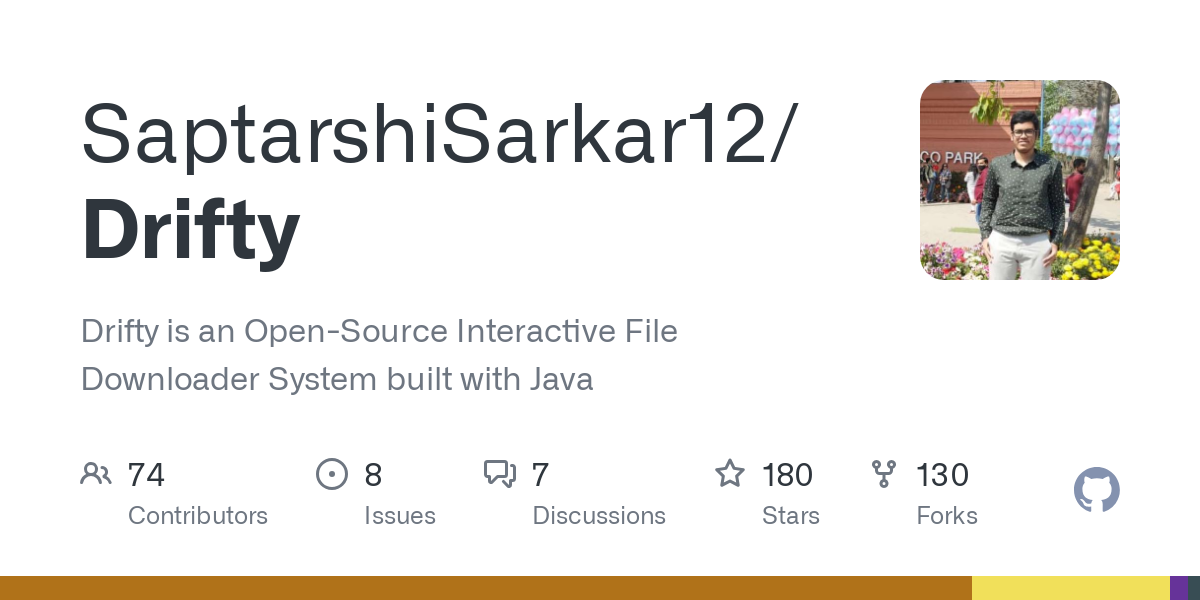Click the Contributors people icon

pos(96,474)
